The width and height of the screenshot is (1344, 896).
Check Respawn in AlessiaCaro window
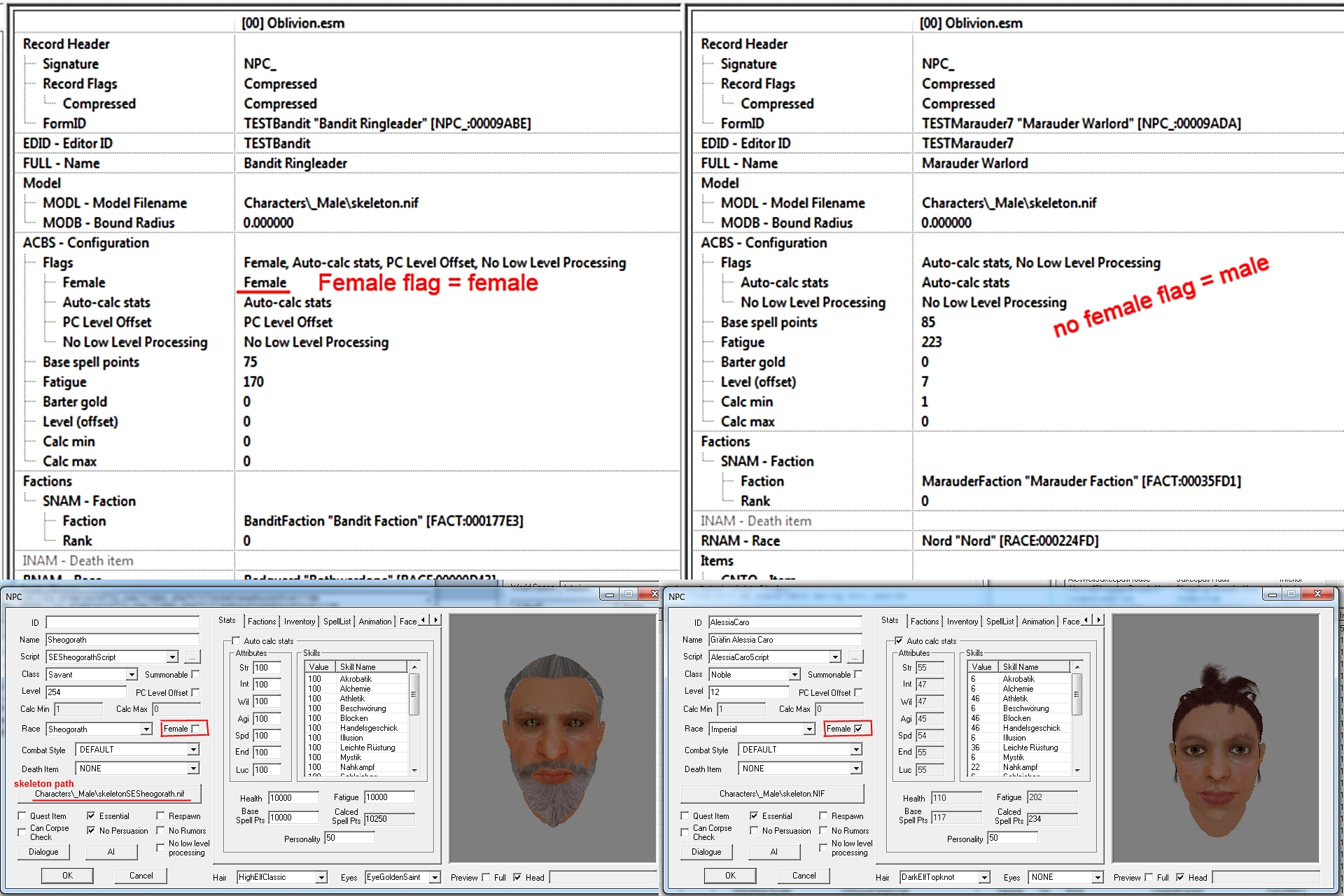tap(824, 815)
